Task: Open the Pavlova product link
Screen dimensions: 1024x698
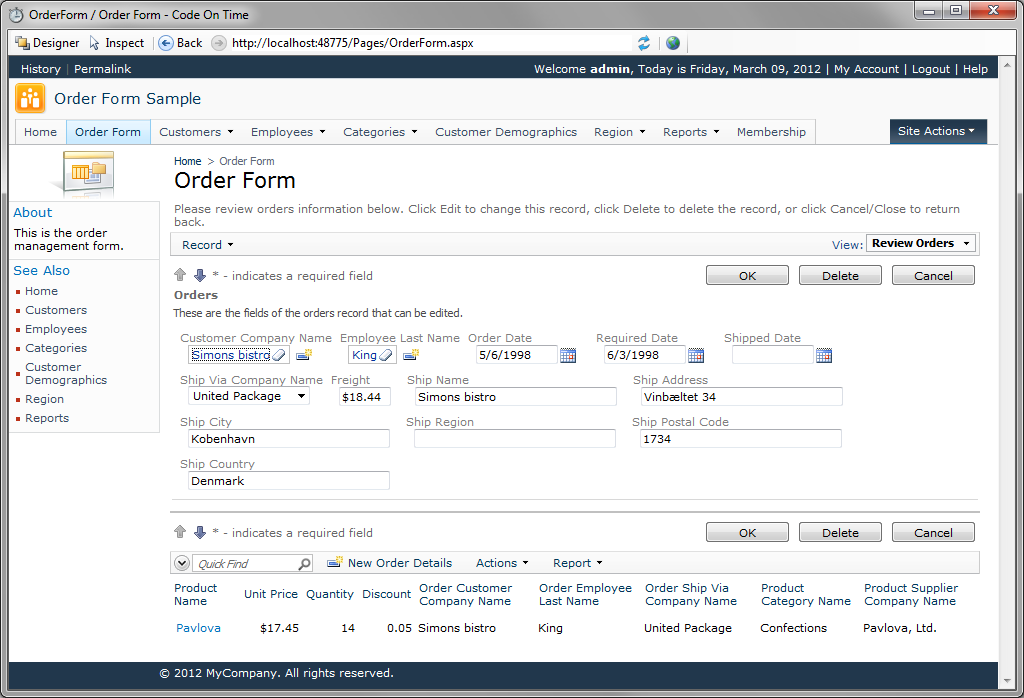Action: coord(198,628)
